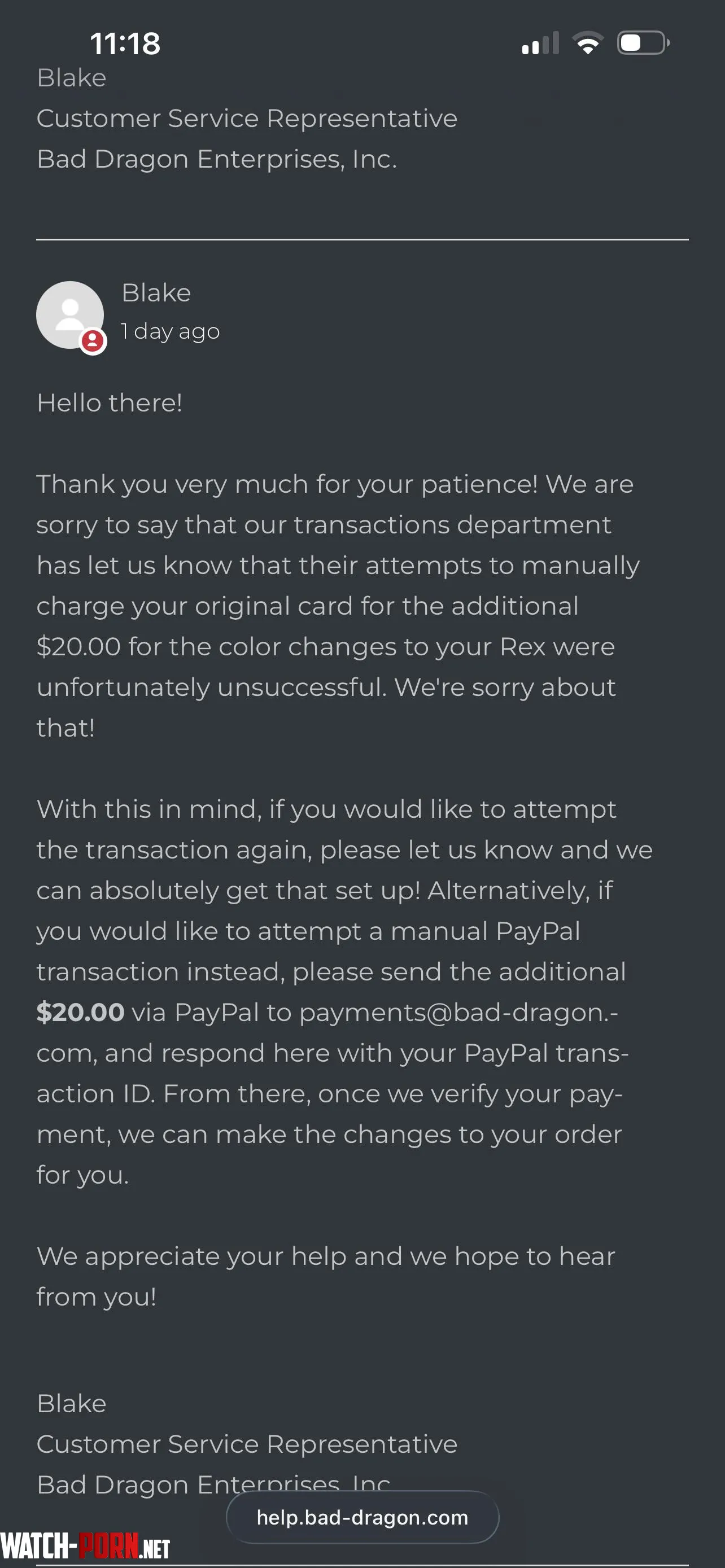This screenshot has height=1568, width=725.
Task: Click the "1 day ago" timestamp
Action: [171, 331]
